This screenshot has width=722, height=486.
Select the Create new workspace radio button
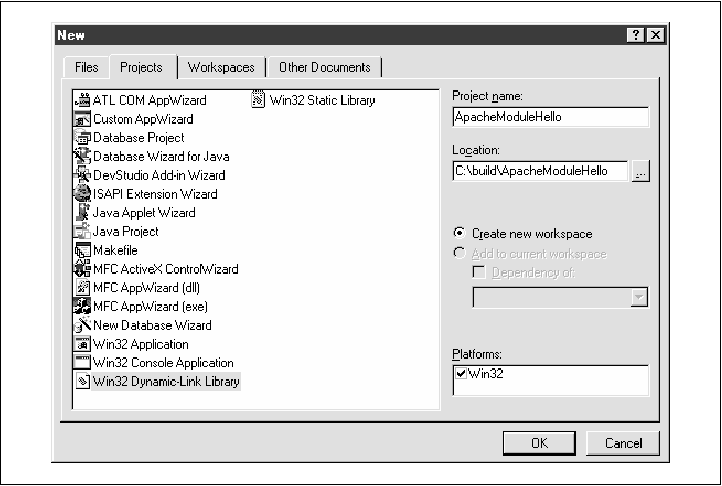click(x=460, y=233)
